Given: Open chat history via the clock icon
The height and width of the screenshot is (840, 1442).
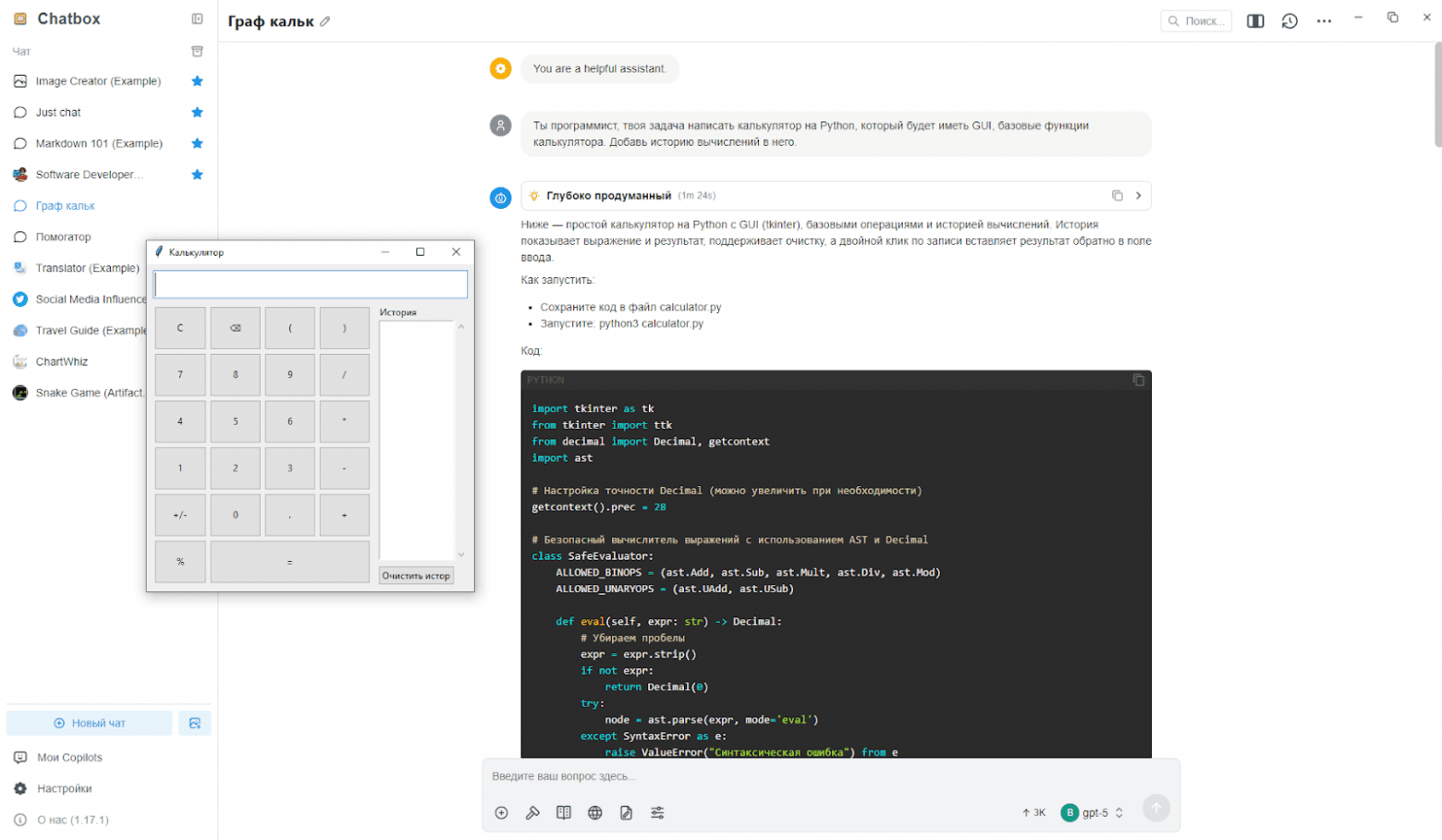Looking at the screenshot, I should pyautogui.click(x=1289, y=20).
